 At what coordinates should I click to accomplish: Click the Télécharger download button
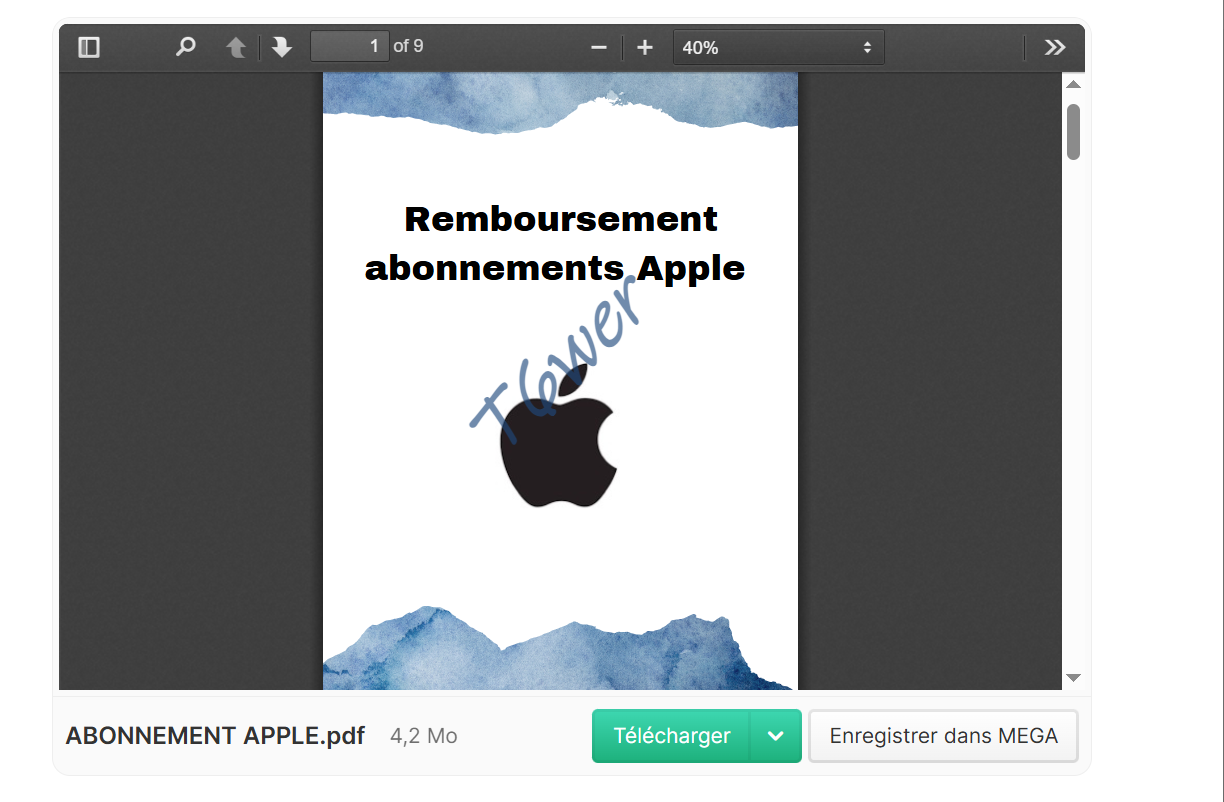point(671,736)
